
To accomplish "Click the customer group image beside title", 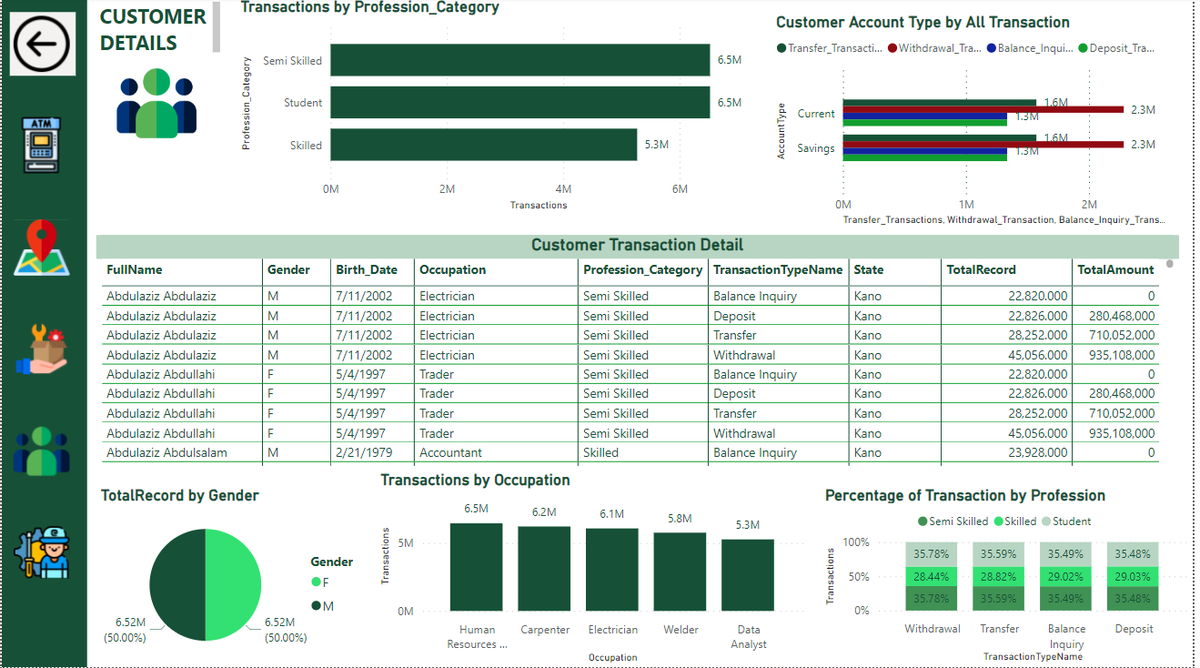I will tap(157, 103).
